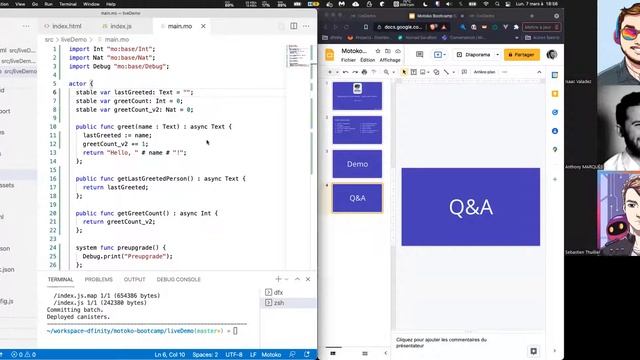Open Google Calendar in the Slides side panel
The width and height of the screenshot is (640, 360).
(x=555, y=75)
